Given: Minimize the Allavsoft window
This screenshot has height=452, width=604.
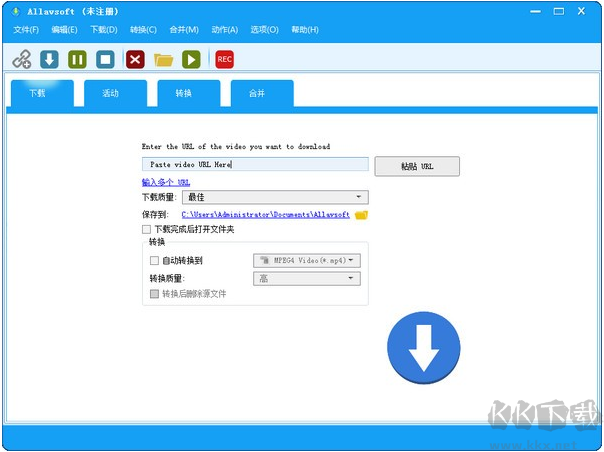Looking at the screenshot, I should tap(535, 12).
